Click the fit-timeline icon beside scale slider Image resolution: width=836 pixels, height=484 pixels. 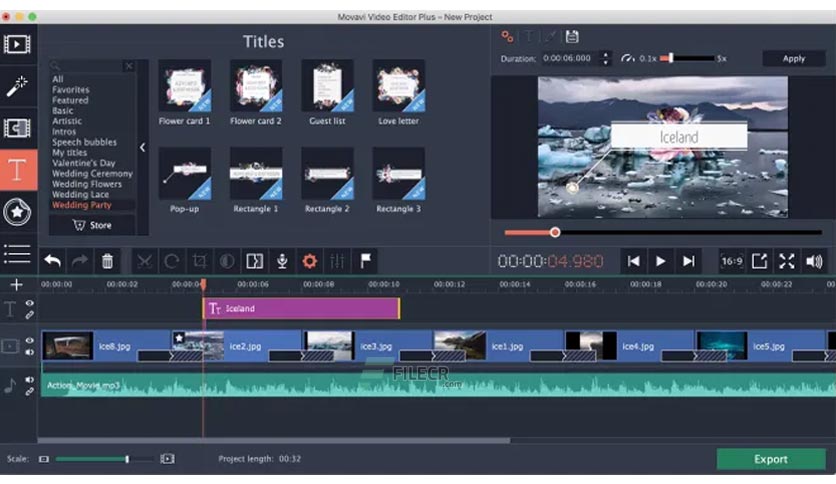(167, 459)
